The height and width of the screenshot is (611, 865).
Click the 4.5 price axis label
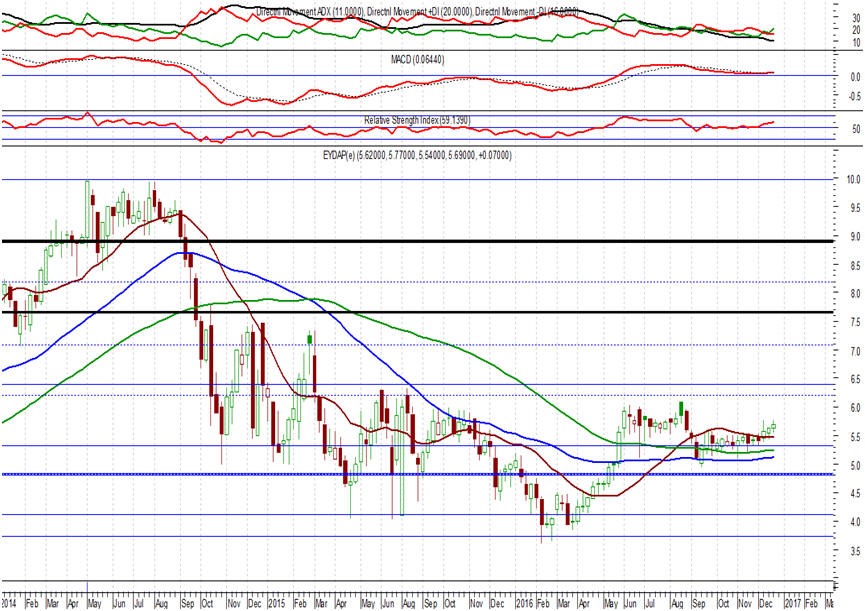tap(855, 494)
